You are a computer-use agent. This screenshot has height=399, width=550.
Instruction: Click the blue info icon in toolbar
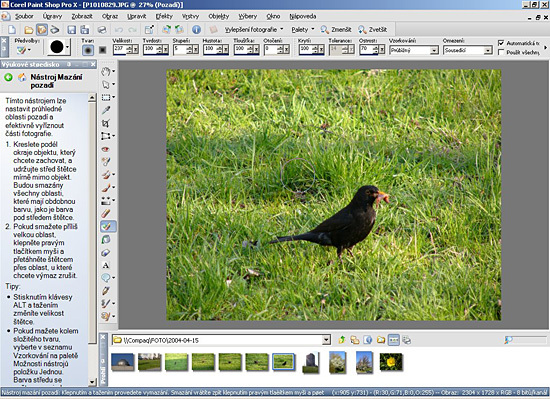[196, 29]
